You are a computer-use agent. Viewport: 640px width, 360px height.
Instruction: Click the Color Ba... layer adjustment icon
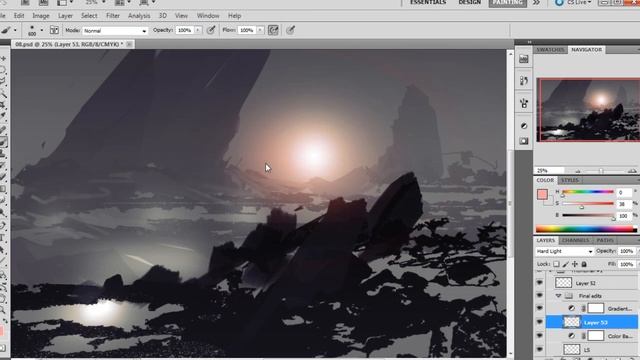click(571, 336)
